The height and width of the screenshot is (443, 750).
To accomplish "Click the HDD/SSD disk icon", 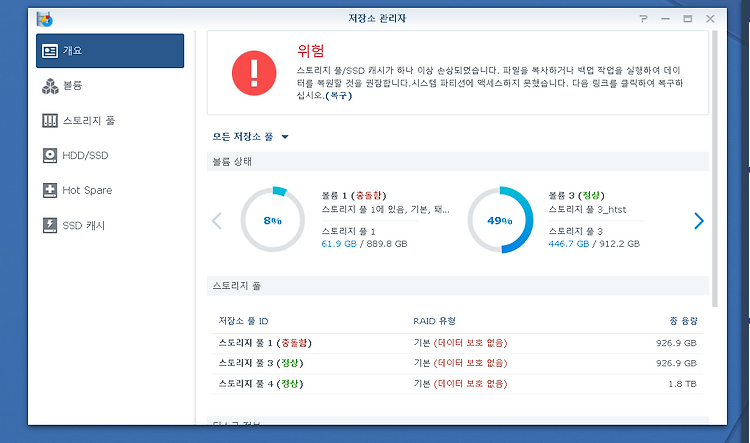I will tap(50, 155).
